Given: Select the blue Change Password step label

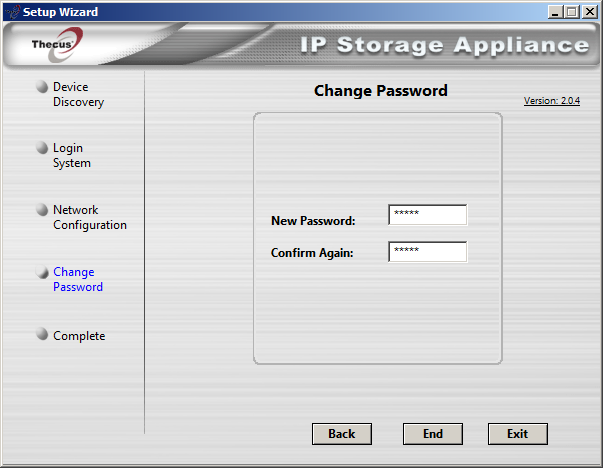Looking at the screenshot, I should [x=78, y=279].
